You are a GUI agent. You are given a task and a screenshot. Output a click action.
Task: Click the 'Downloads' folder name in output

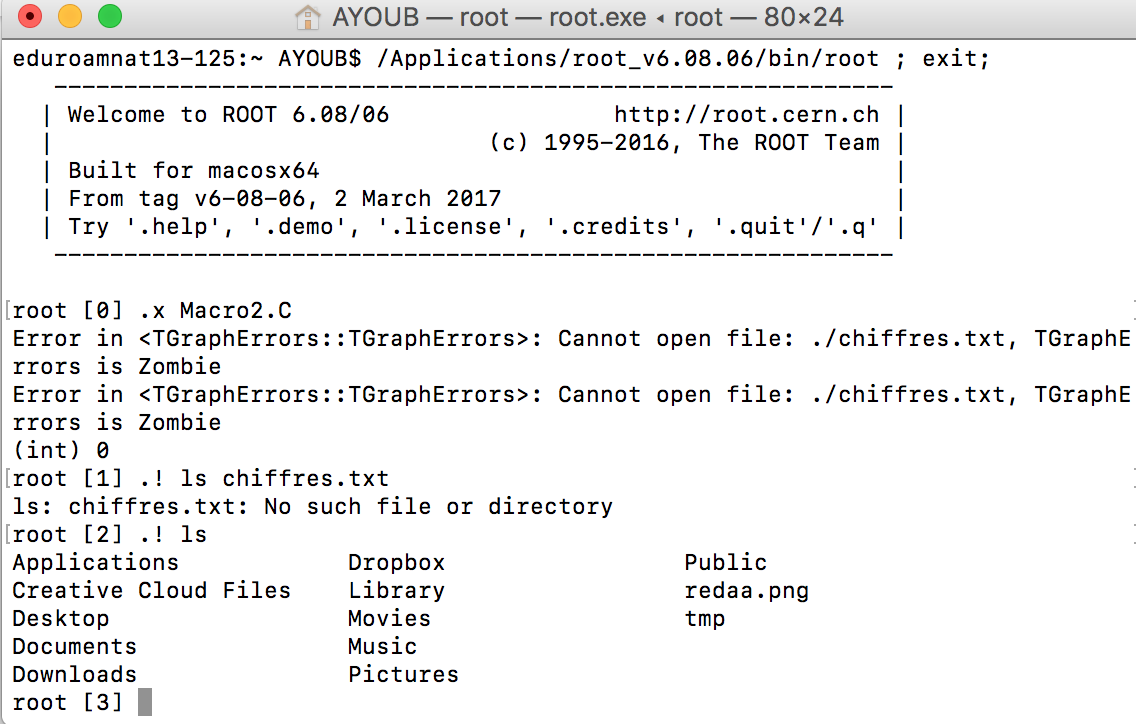pos(75,675)
